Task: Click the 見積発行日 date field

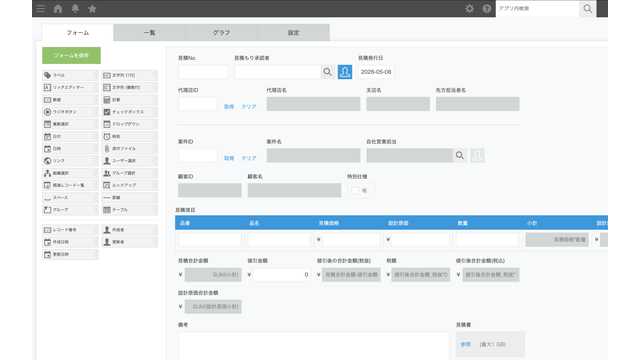Action: tap(376, 72)
